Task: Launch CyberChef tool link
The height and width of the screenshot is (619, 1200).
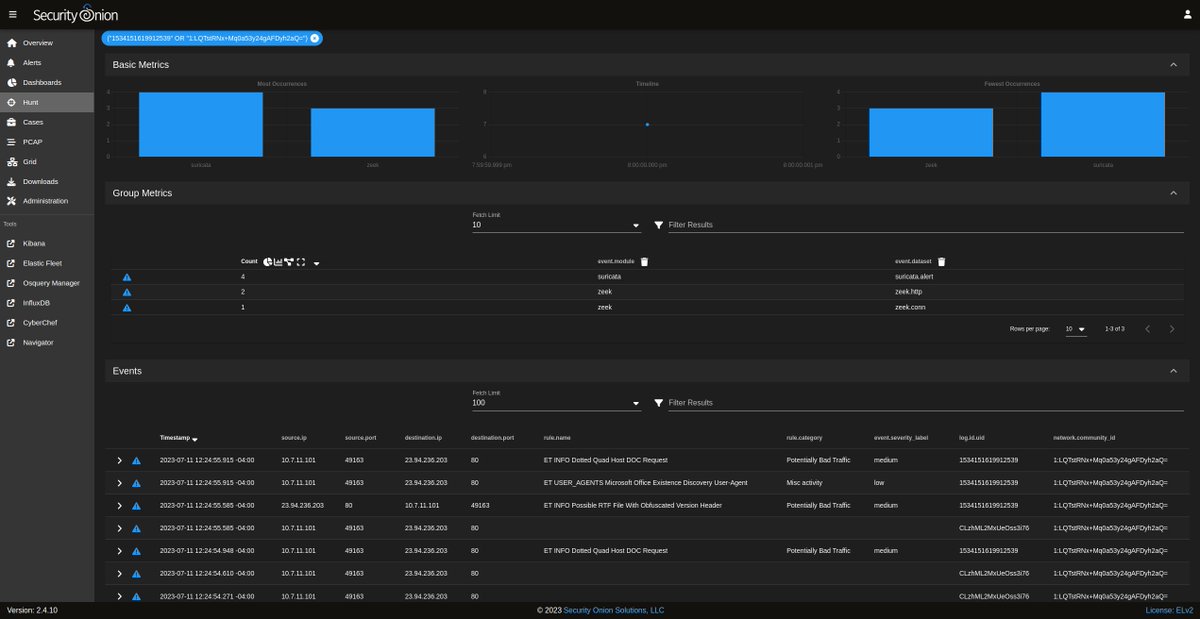Action: pyautogui.click(x=47, y=322)
